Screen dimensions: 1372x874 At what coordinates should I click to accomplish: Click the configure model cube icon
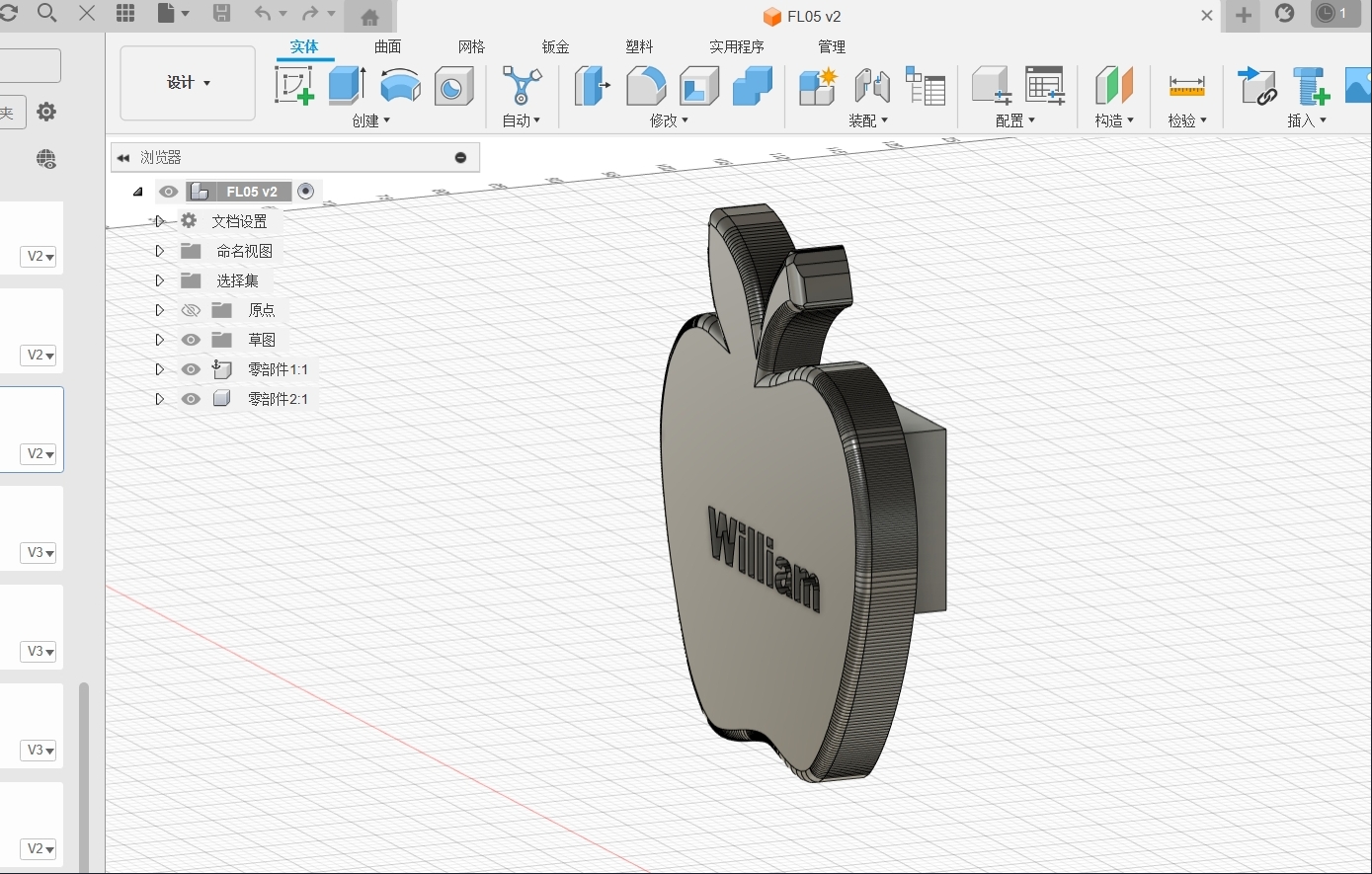992,86
